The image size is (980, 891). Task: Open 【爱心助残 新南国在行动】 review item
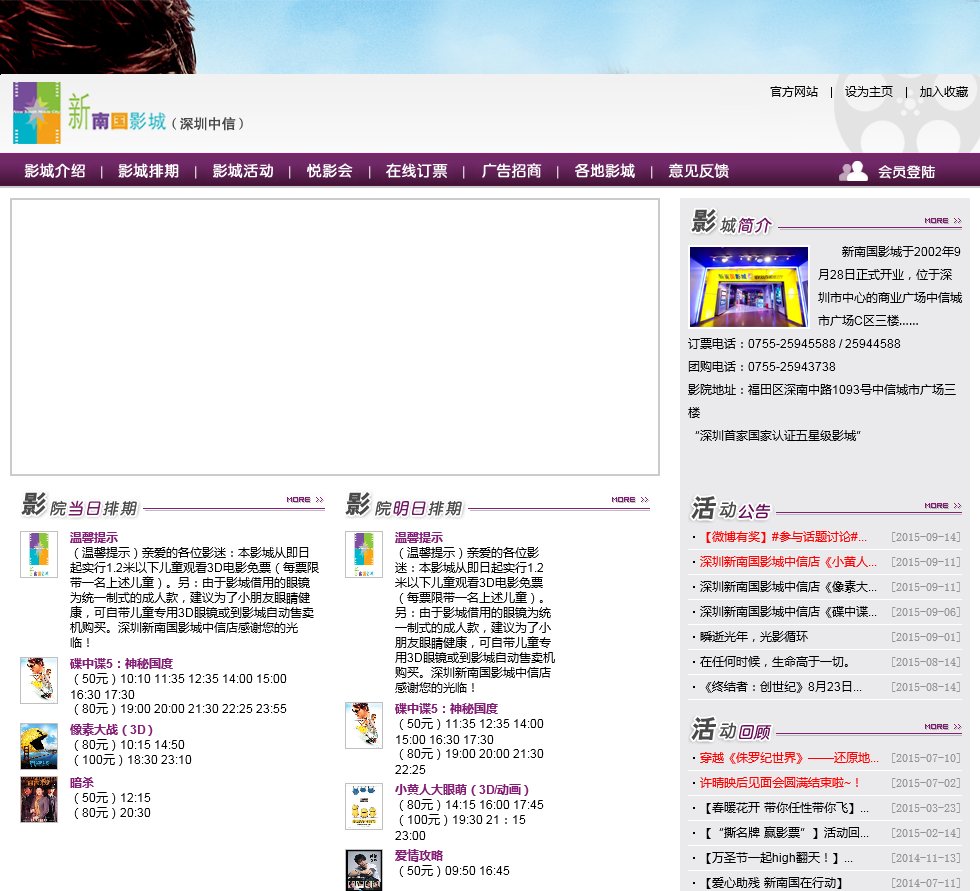(772, 883)
